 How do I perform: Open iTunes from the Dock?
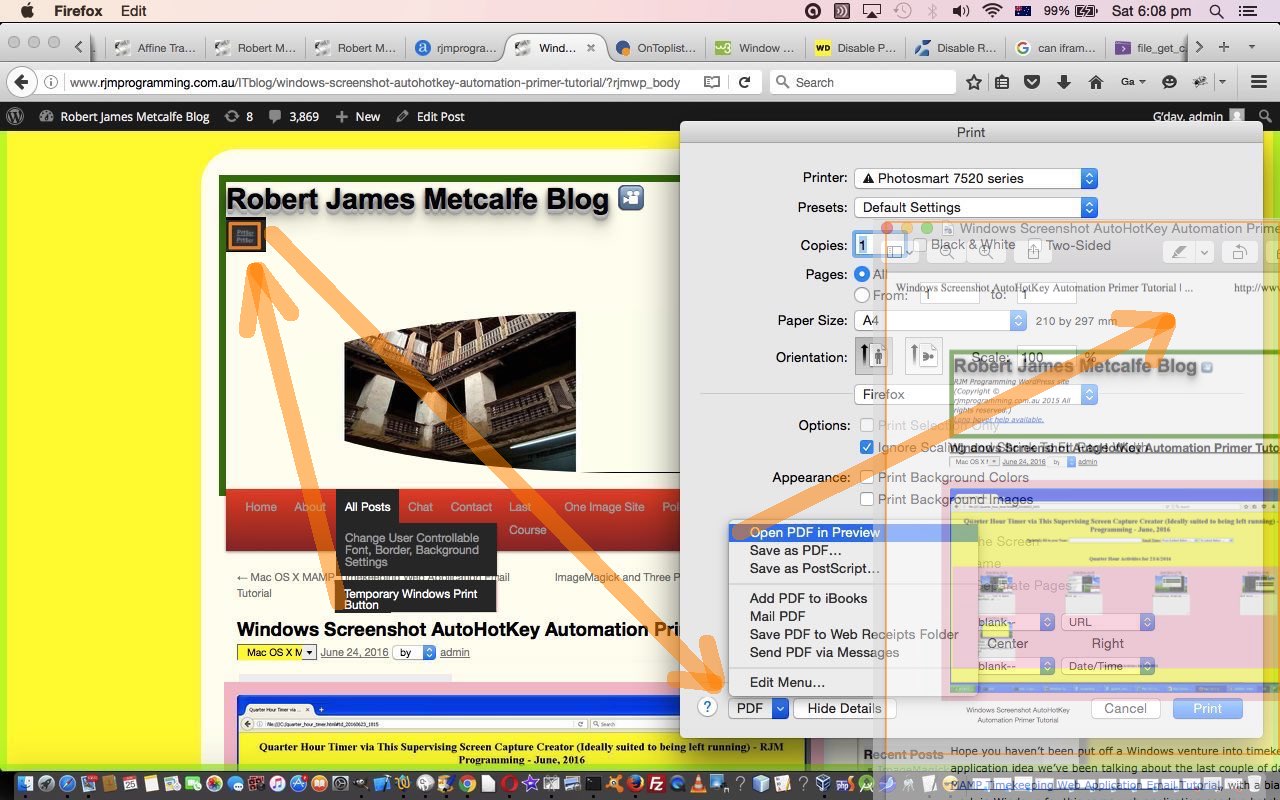tap(278, 785)
